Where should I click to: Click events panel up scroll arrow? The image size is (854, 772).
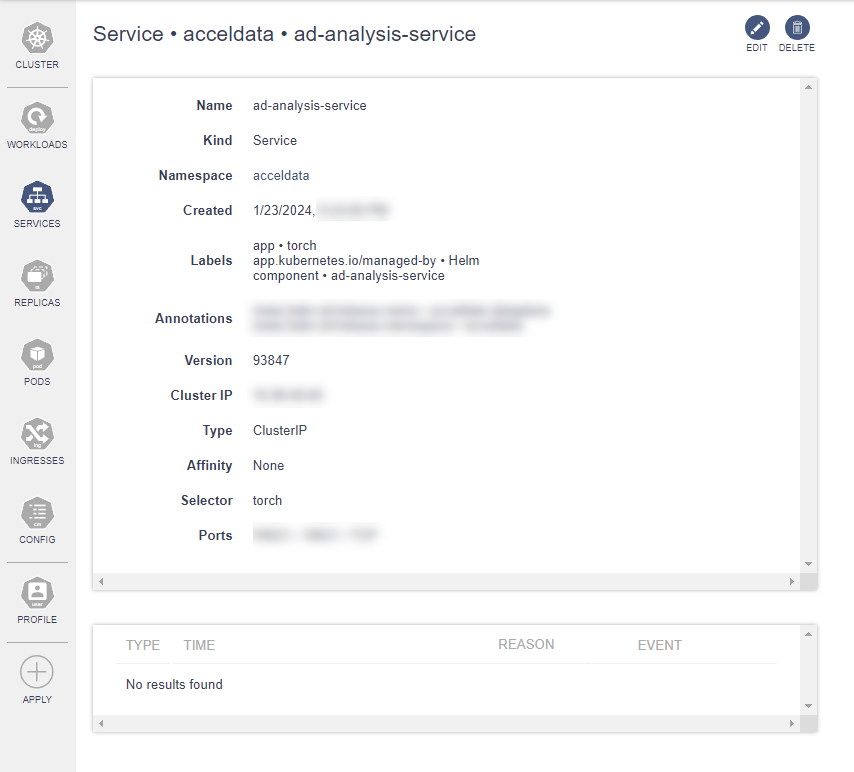click(x=808, y=634)
